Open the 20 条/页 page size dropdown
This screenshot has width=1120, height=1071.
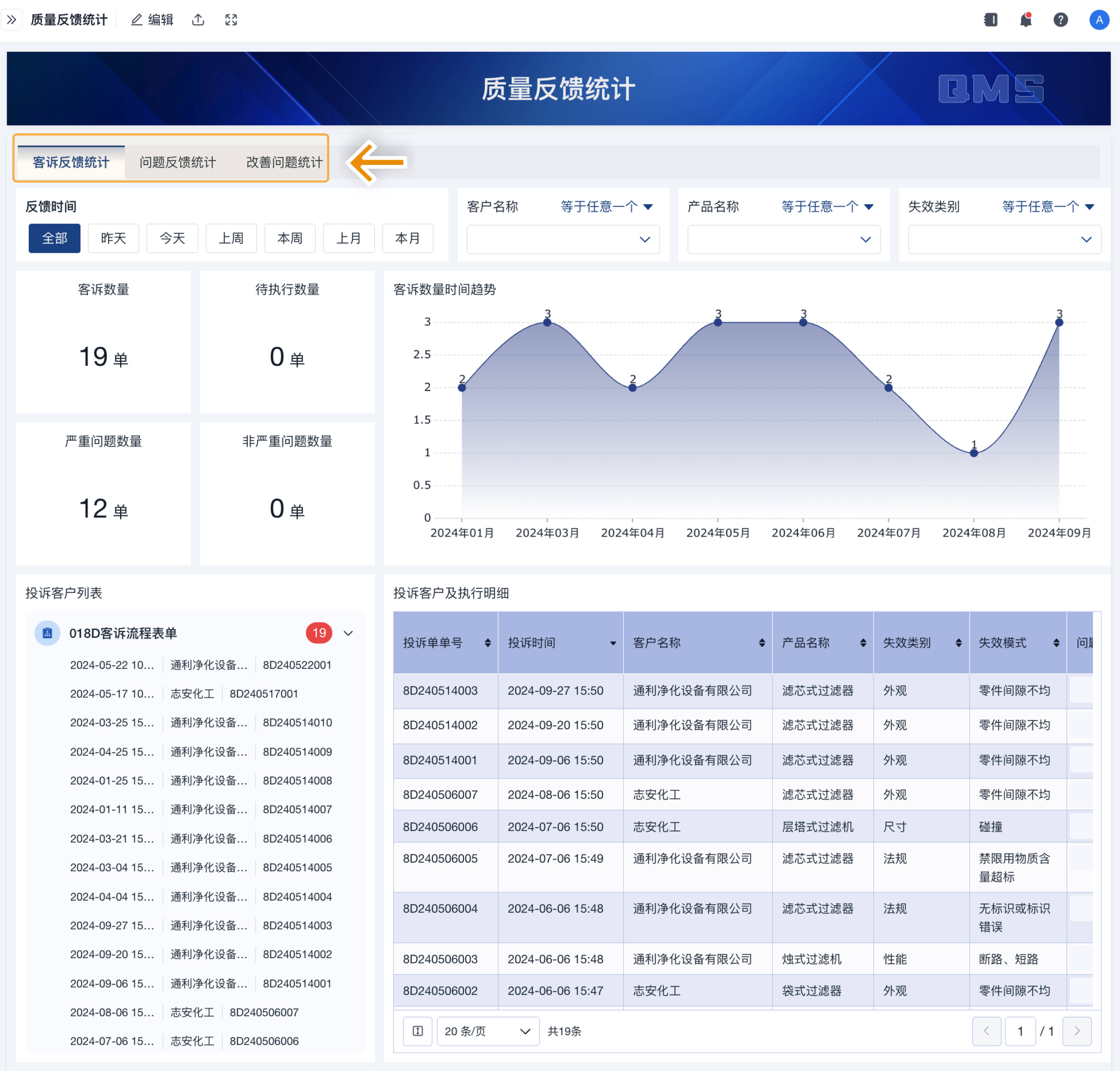pos(488,1031)
